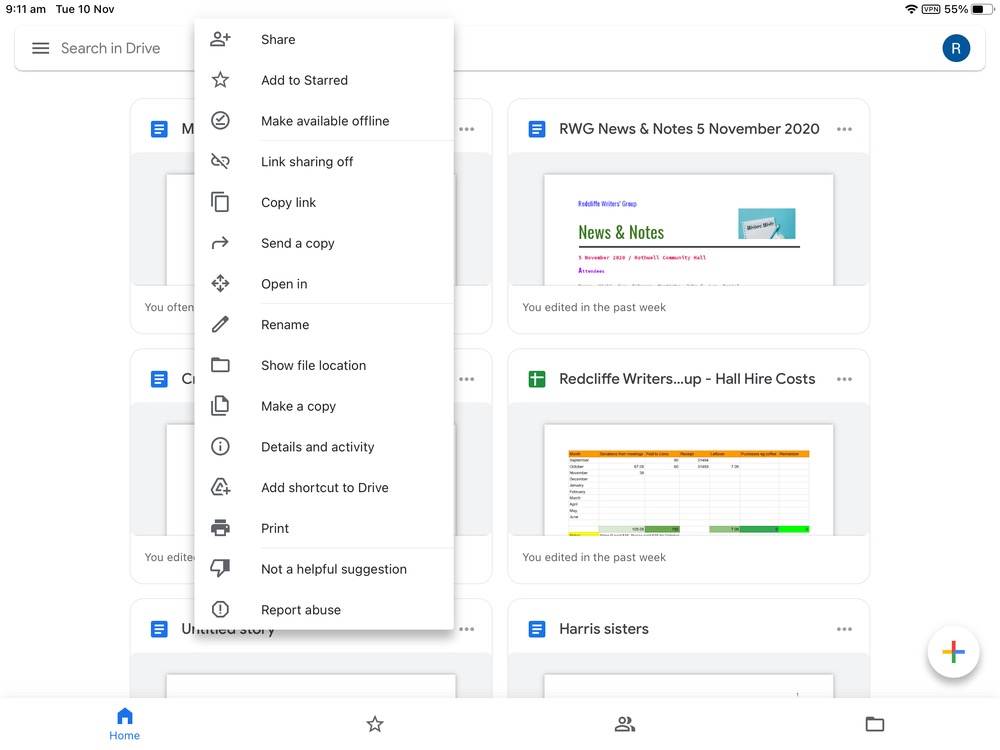Tap the Share person-plus icon

(x=221, y=39)
